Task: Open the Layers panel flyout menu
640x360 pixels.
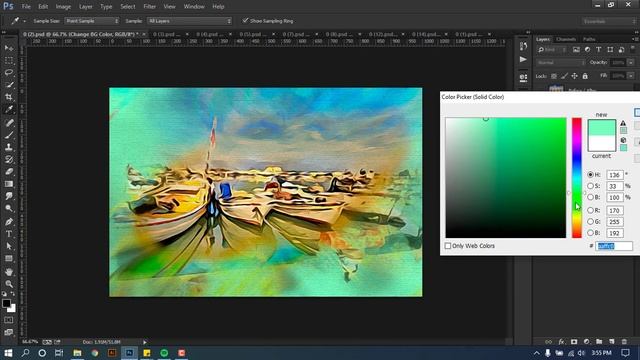Action: coord(635,39)
